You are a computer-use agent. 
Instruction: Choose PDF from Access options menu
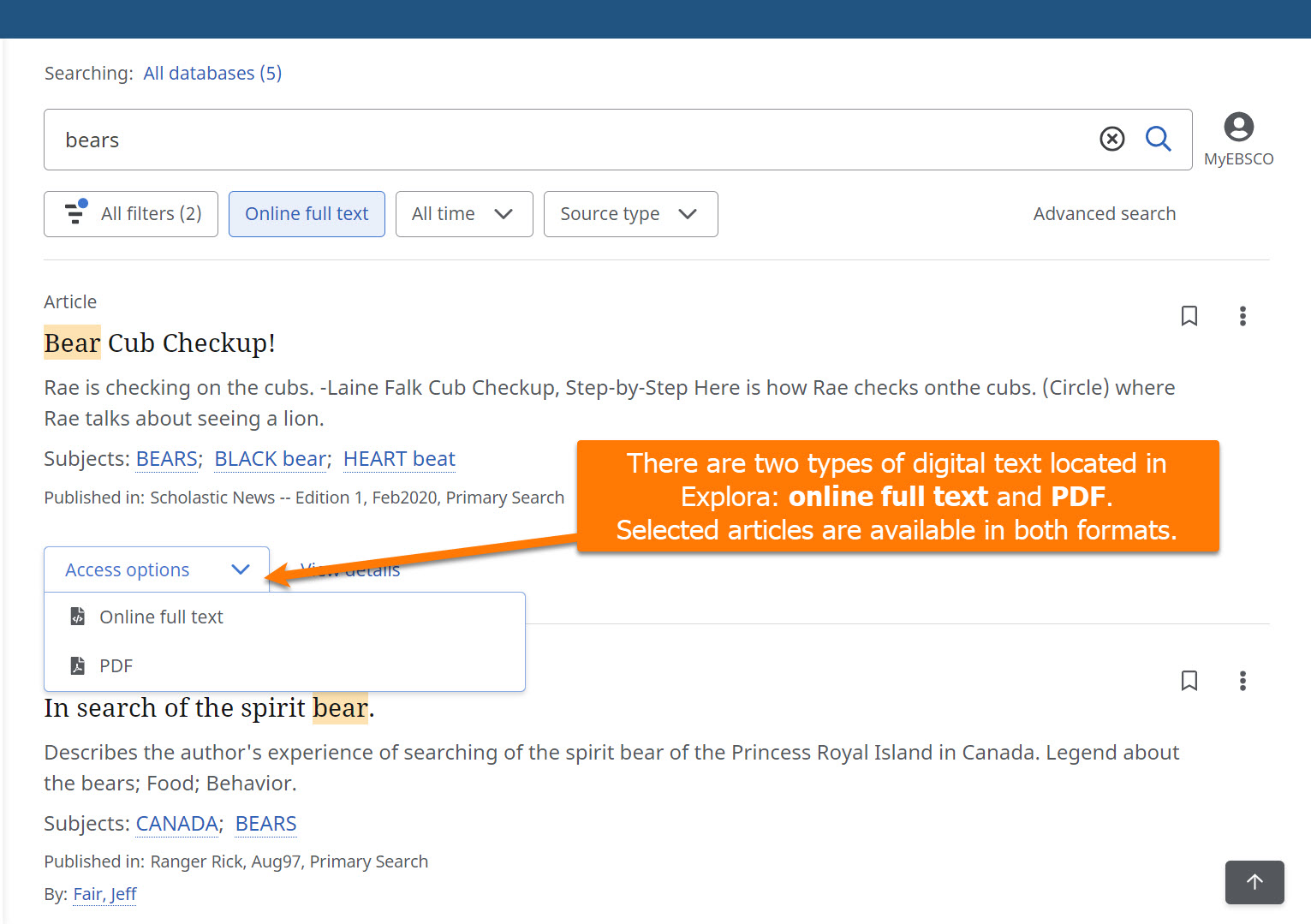tap(284, 665)
